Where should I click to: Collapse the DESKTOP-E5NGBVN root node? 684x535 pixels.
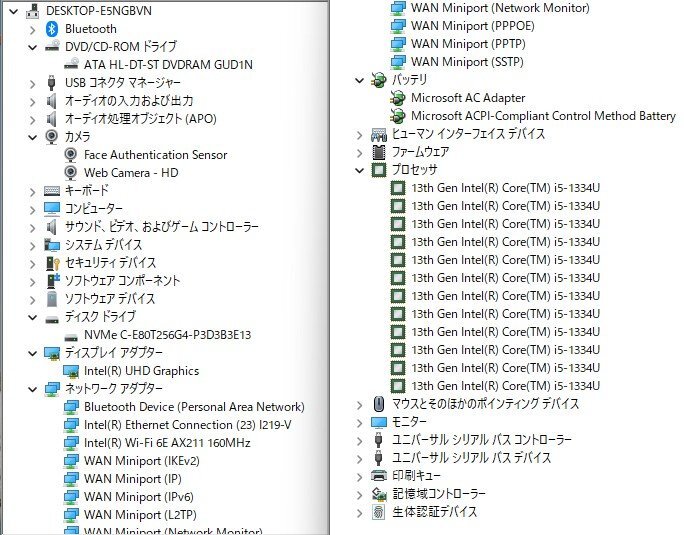[x=14, y=11]
